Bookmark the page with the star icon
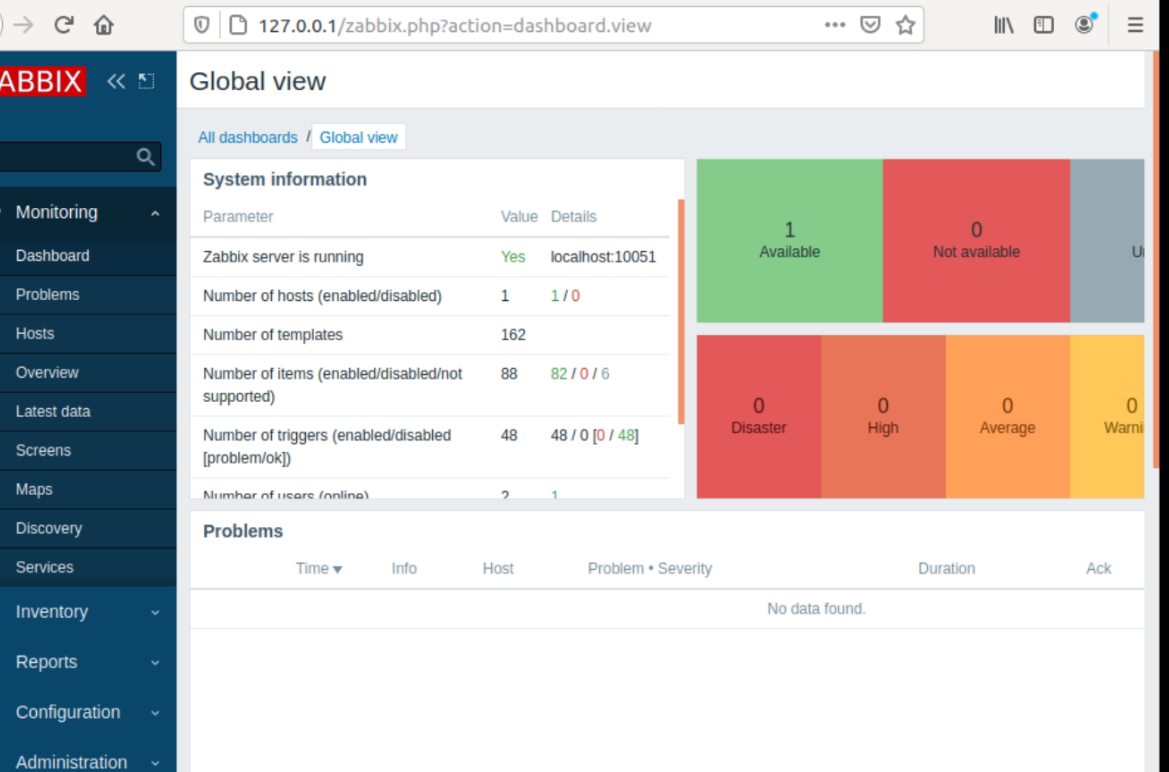Screen dimensions: 1169x772 pos(905,24)
